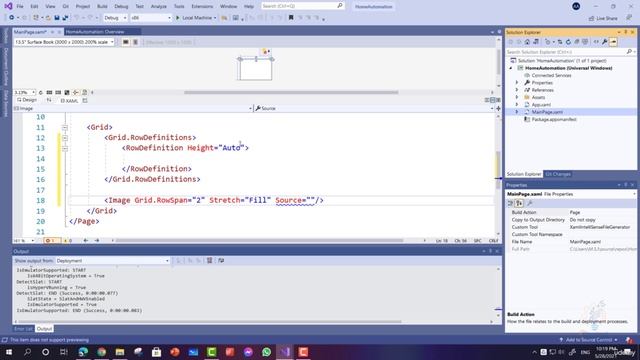The image size is (640, 360).
Task: Click Add to Source Control
Action: 589,340
